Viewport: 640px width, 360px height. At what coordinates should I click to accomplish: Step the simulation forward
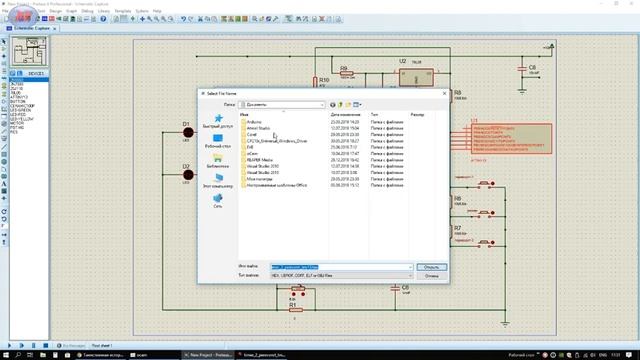click(22, 345)
